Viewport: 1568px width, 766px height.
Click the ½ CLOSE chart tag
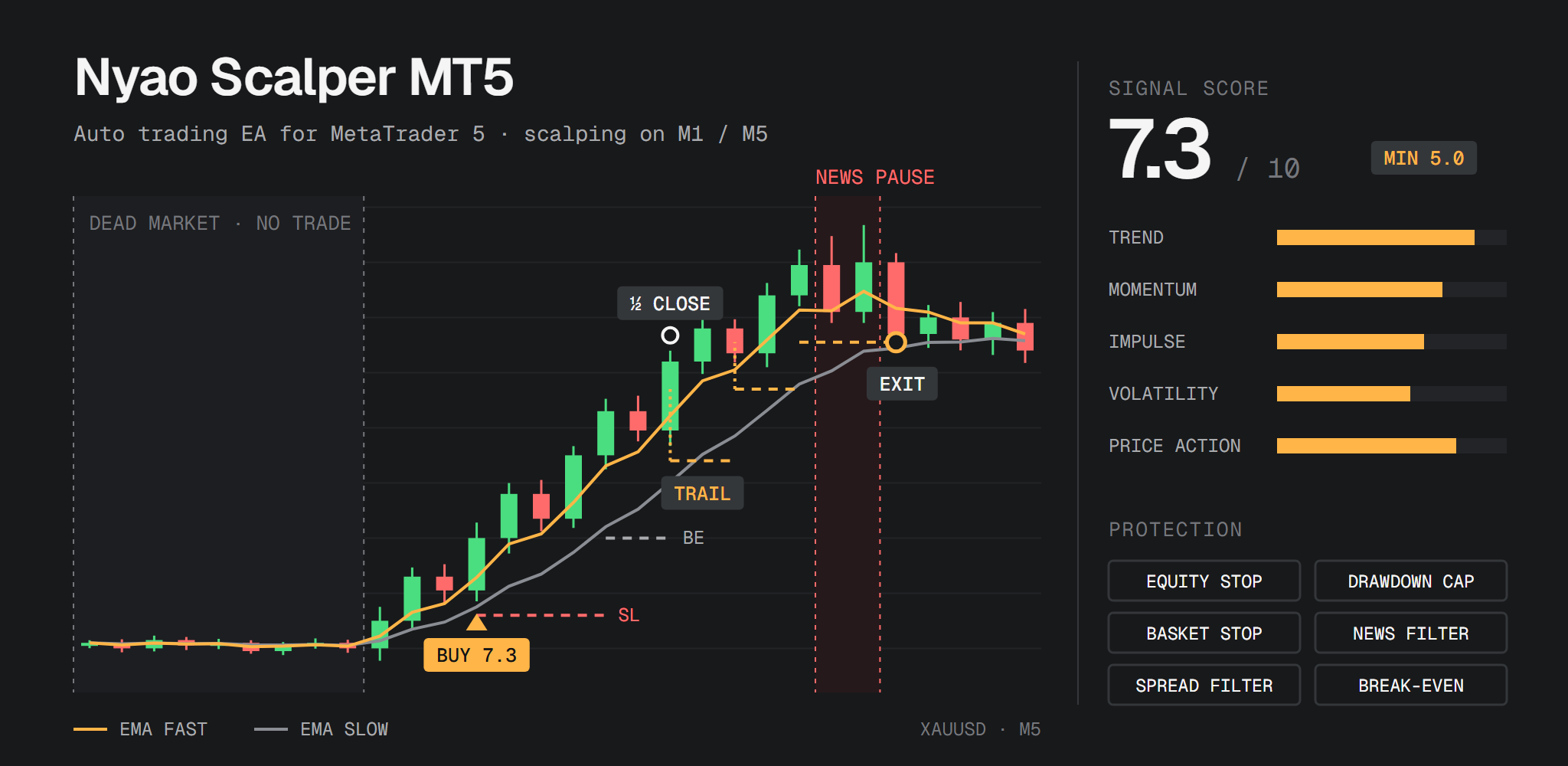(x=670, y=303)
